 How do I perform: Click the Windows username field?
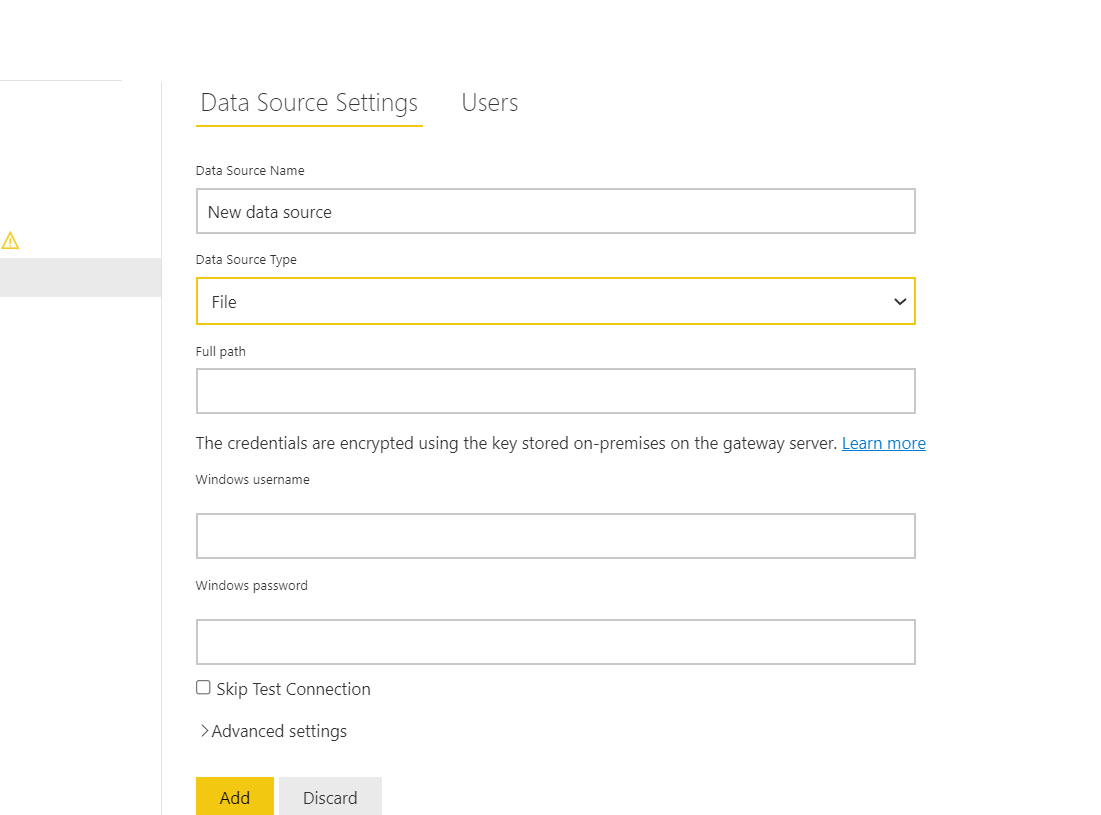click(555, 536)
